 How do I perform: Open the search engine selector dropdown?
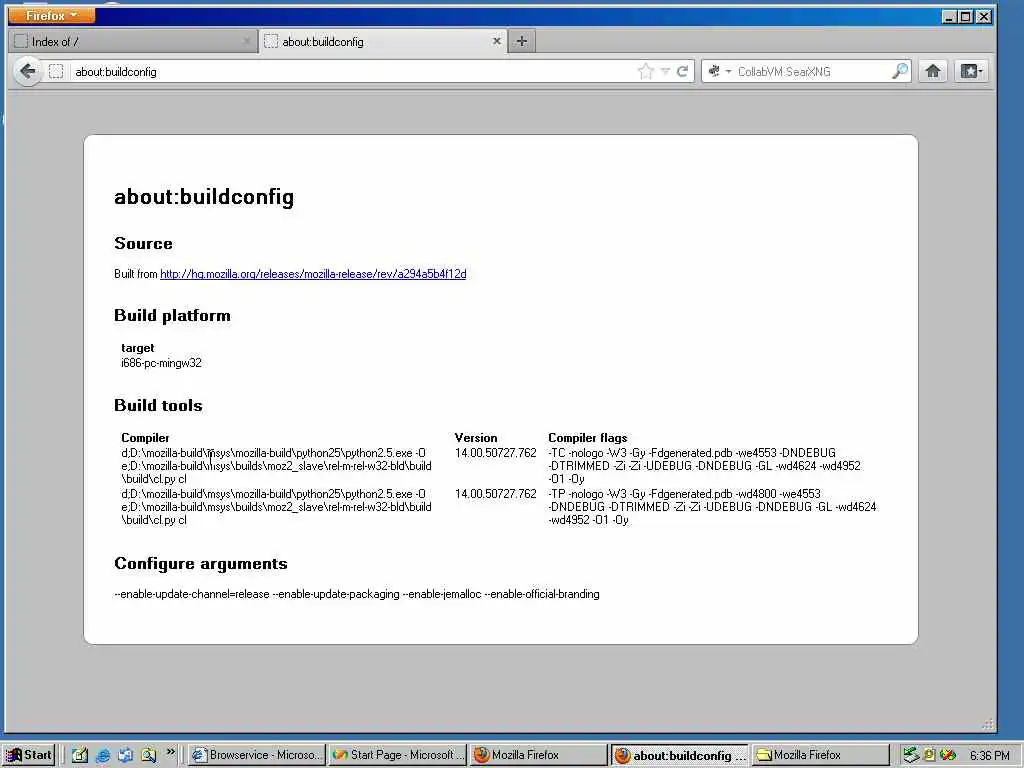[719, 71]
